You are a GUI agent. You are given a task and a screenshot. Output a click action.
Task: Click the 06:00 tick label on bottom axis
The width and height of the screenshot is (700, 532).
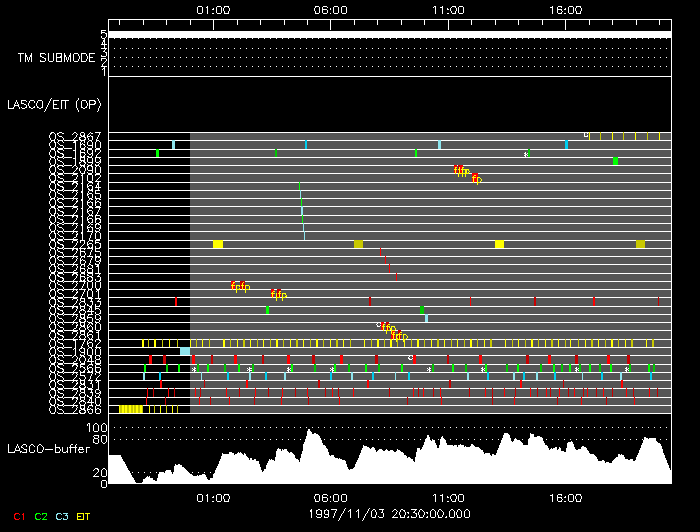pyautogui.click(x=331, y=497)
